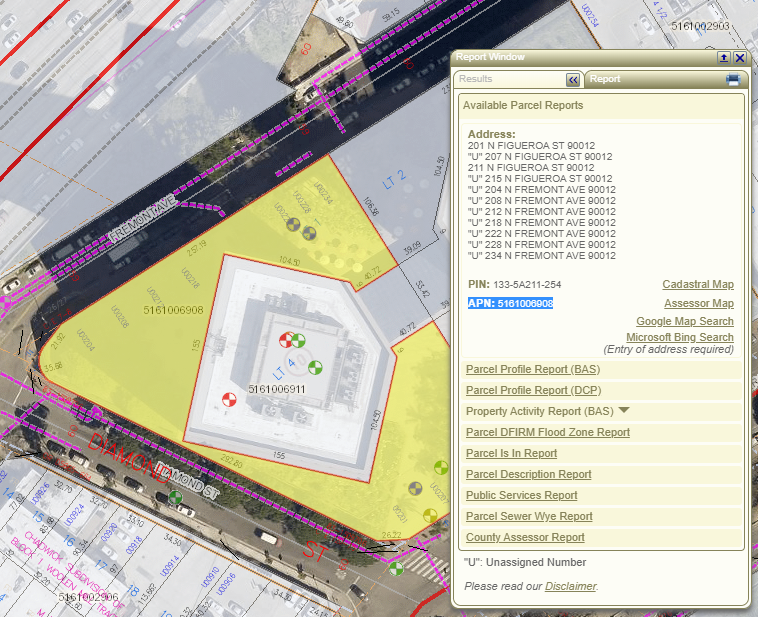The width and height of the screenshot is (758, 617).
Task: Click LT 2 lot label on map
Action: 394,180
